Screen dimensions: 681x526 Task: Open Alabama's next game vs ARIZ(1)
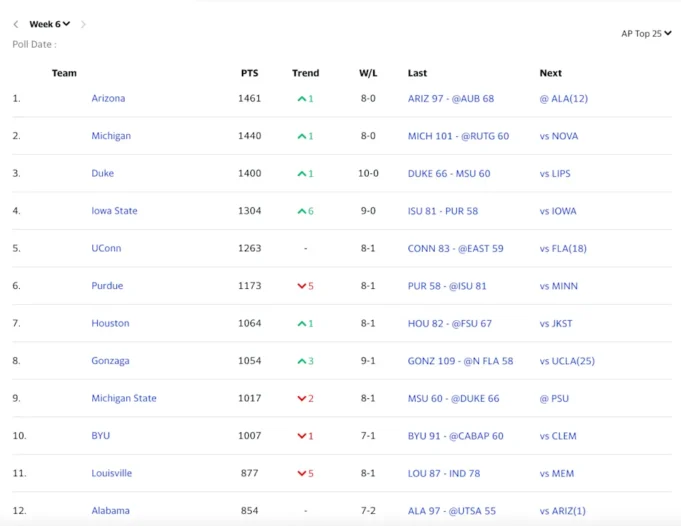pos(564,511)
